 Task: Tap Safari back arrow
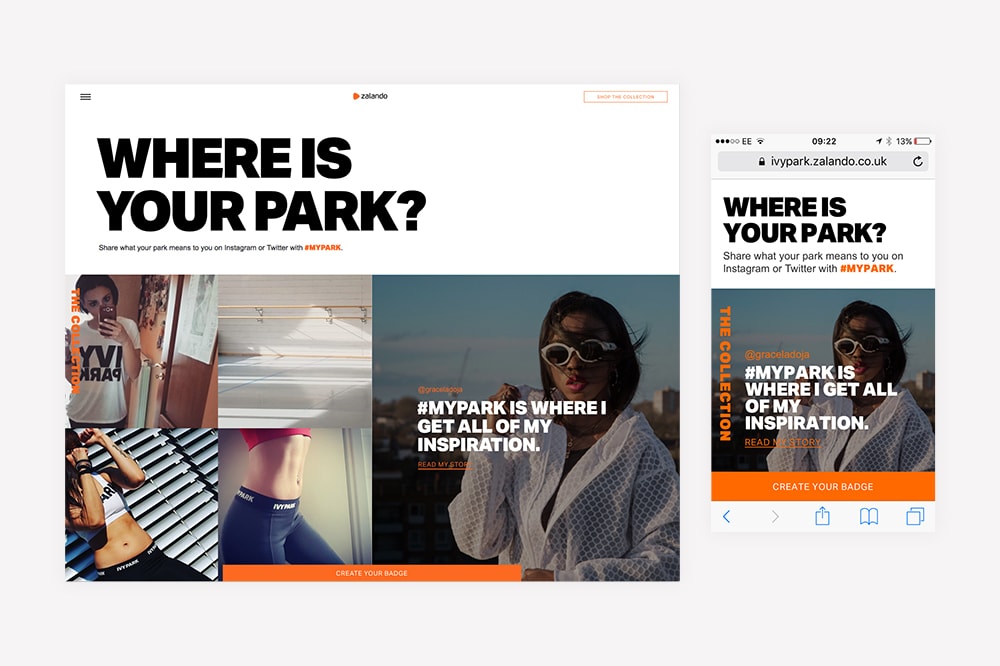pos(726,516)
